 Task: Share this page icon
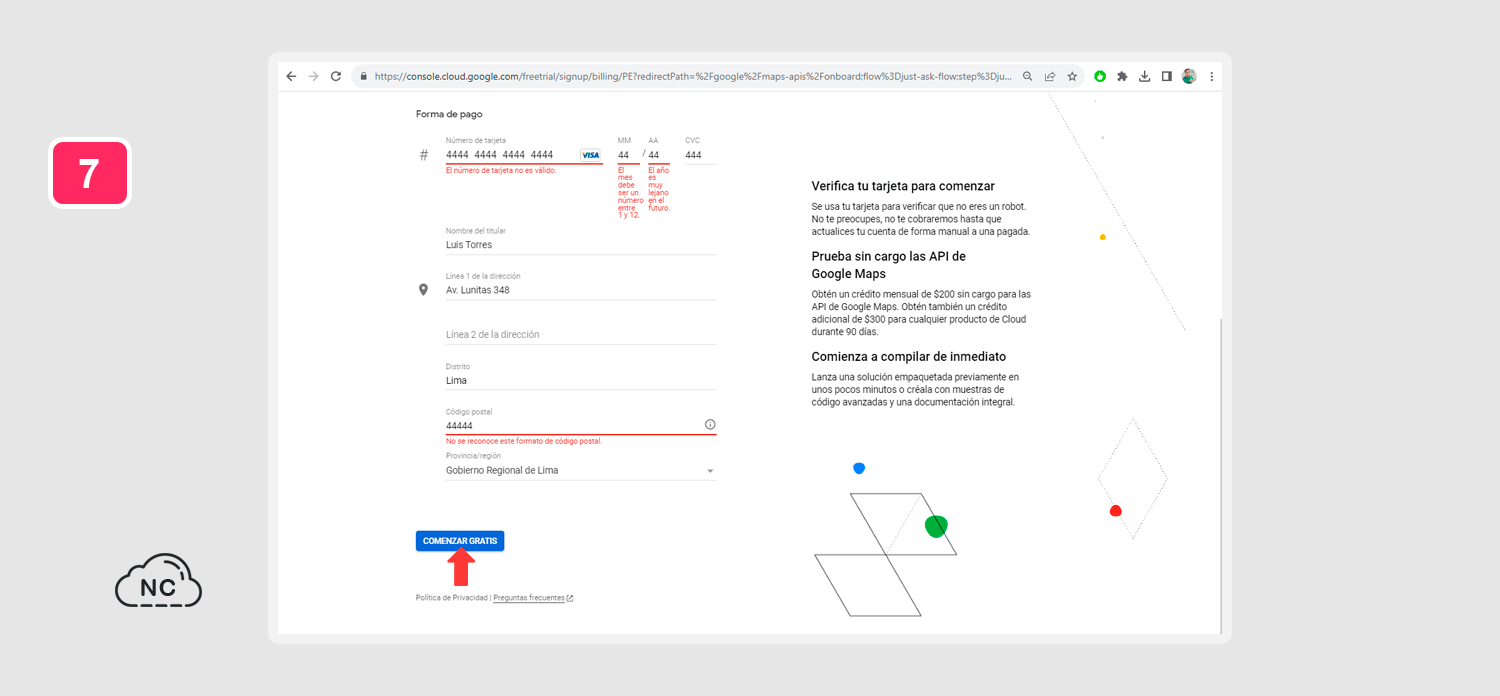pos(1050,76)
